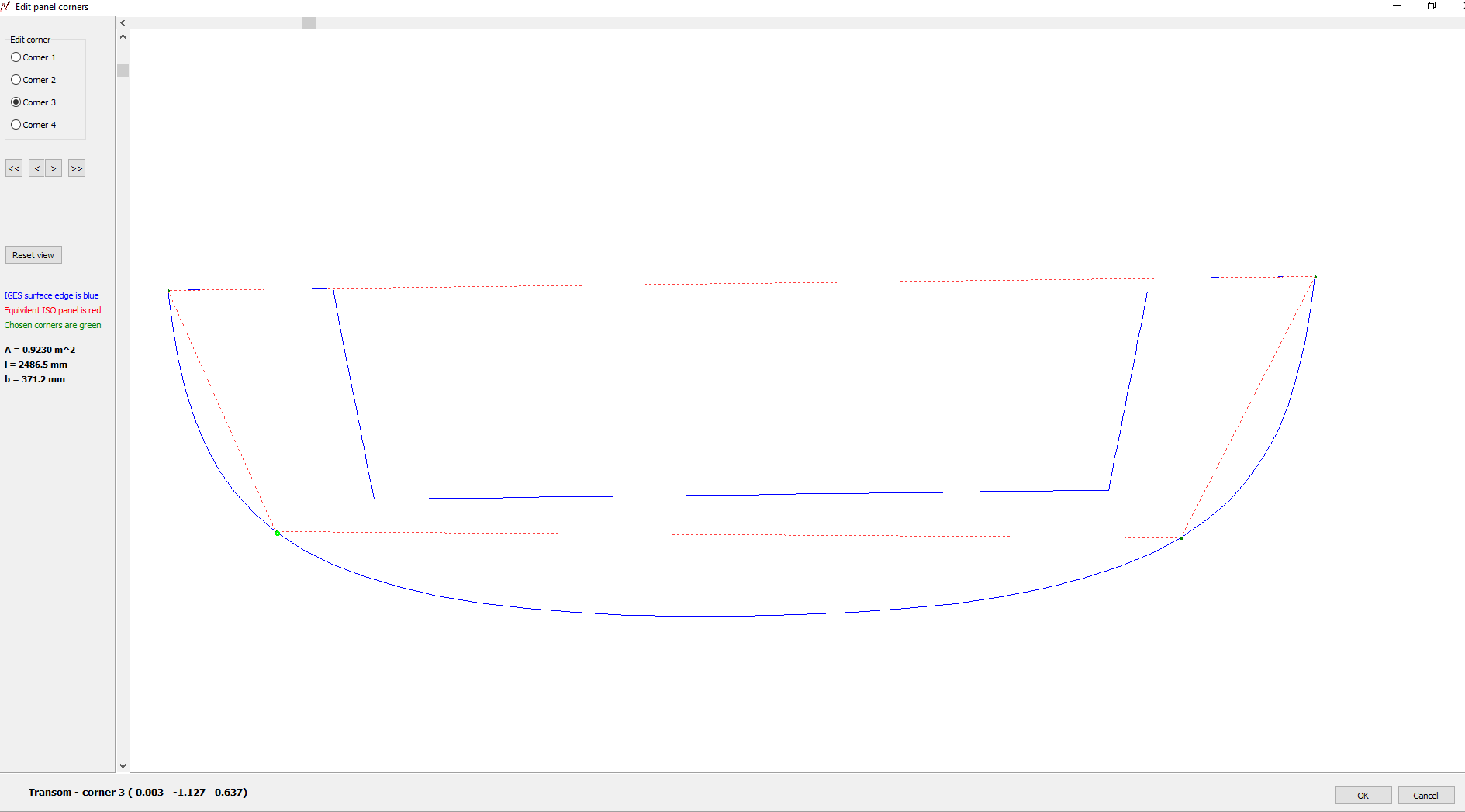Confirm with the OK button
The width and height of the screenshot is (1465, 812).
[x=1363, y=796]
